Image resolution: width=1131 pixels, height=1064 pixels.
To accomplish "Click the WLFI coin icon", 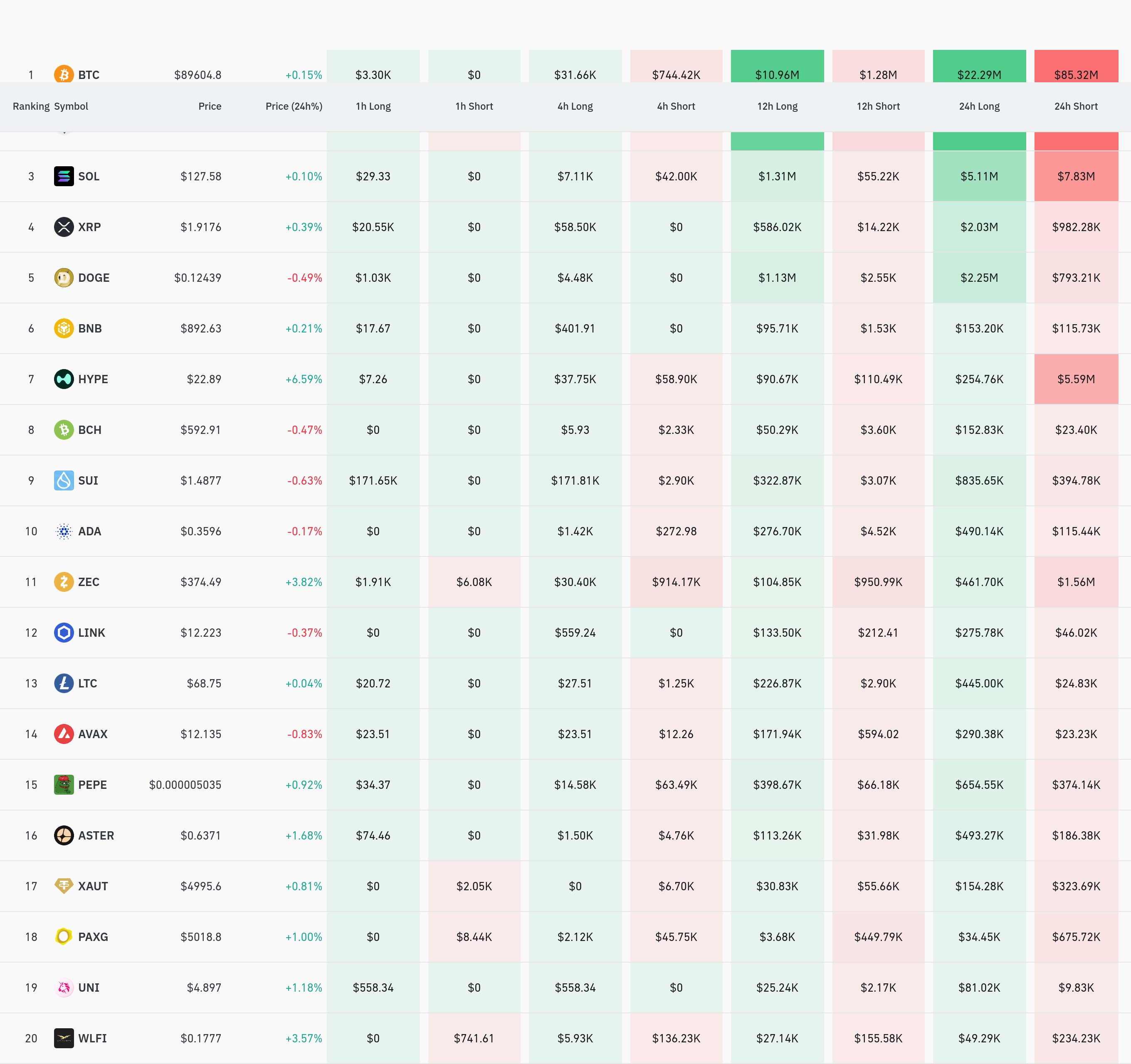I will point(64,1038).
